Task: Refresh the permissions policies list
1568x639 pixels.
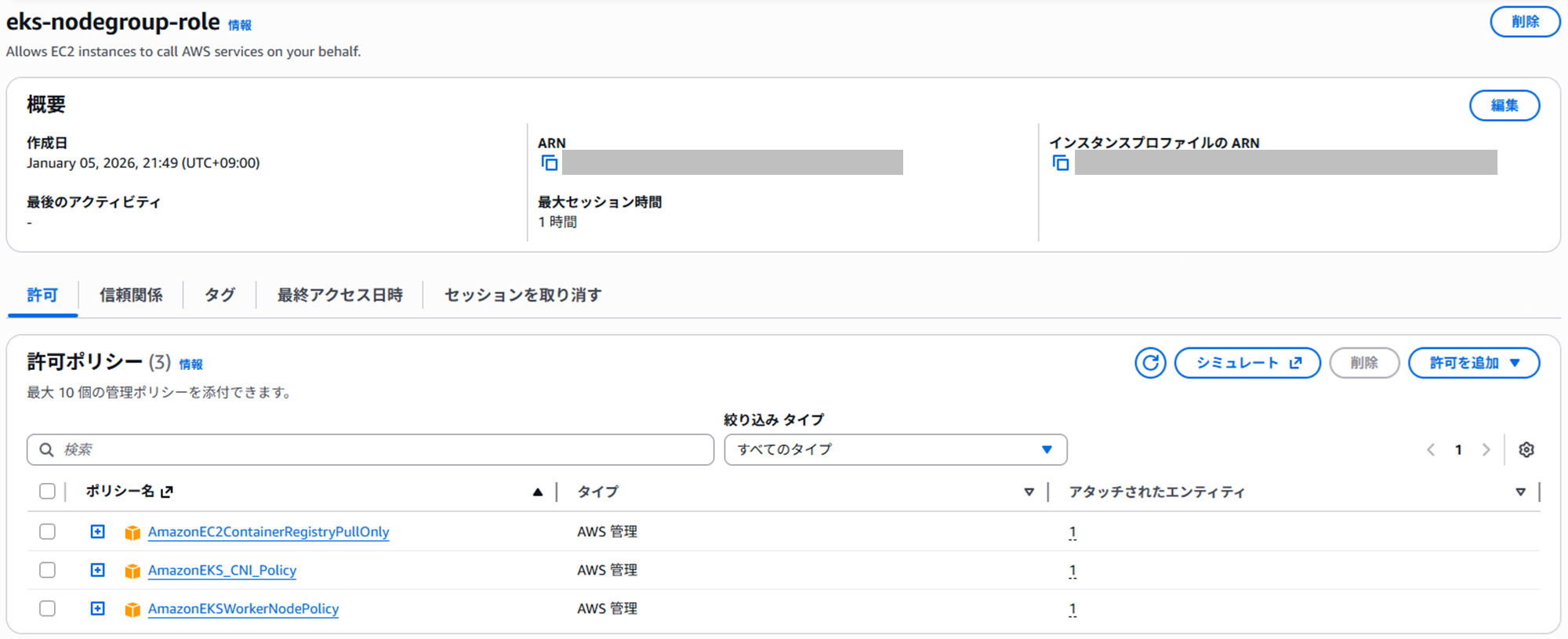Action: (x=1150, y=363)
